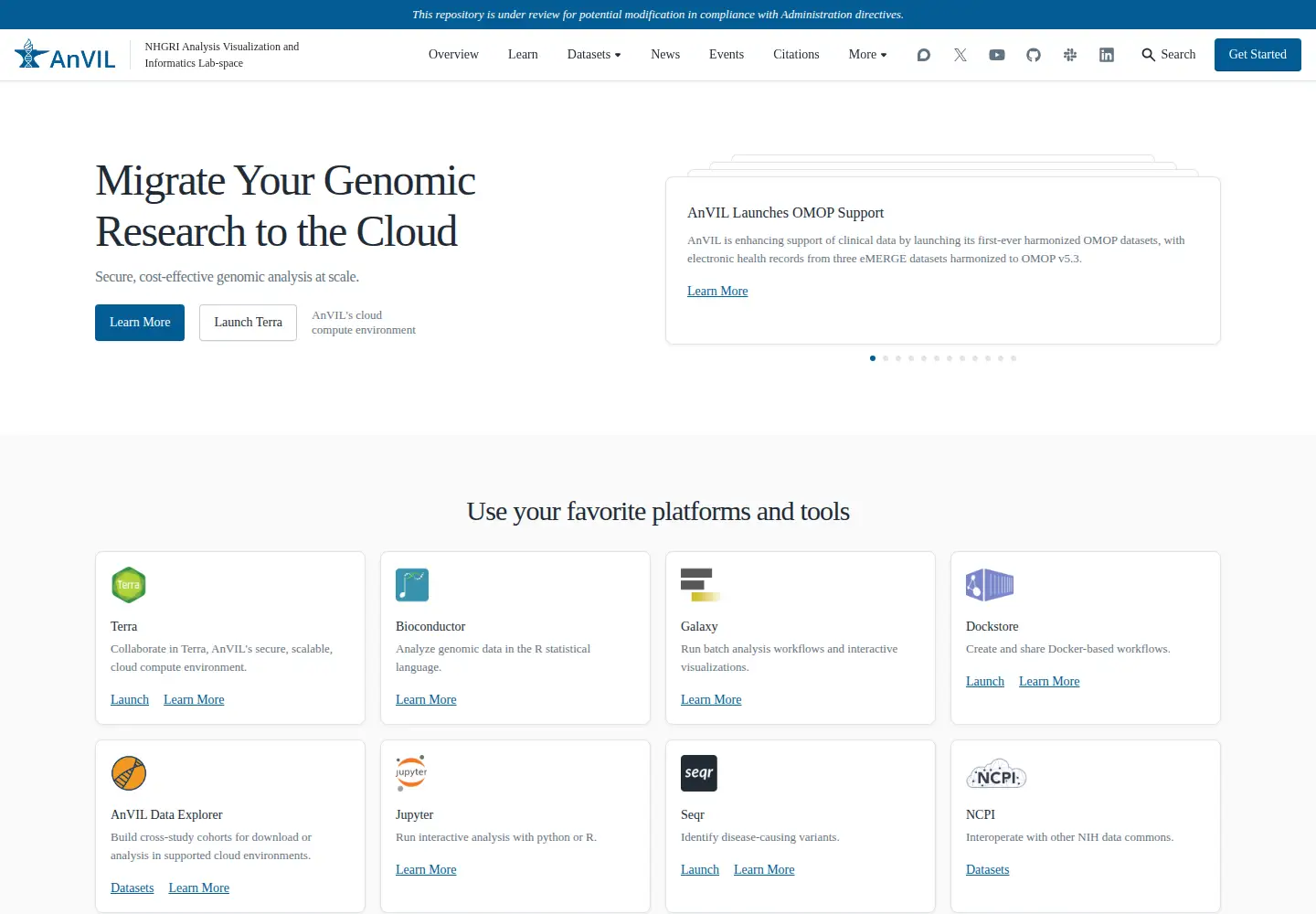The image size is (1316, 914).
Task: Click Learn More in Dockstore card
Action: coord(1049,681)
